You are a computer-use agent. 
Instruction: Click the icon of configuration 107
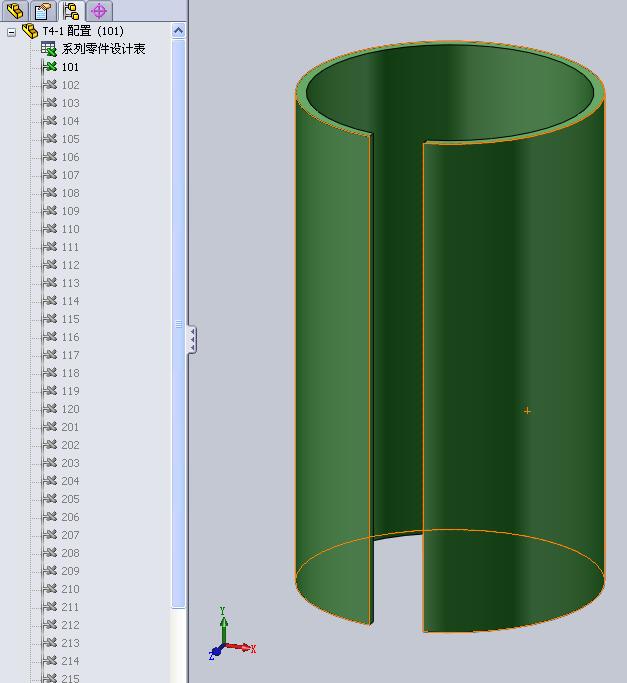coord(50,175)
